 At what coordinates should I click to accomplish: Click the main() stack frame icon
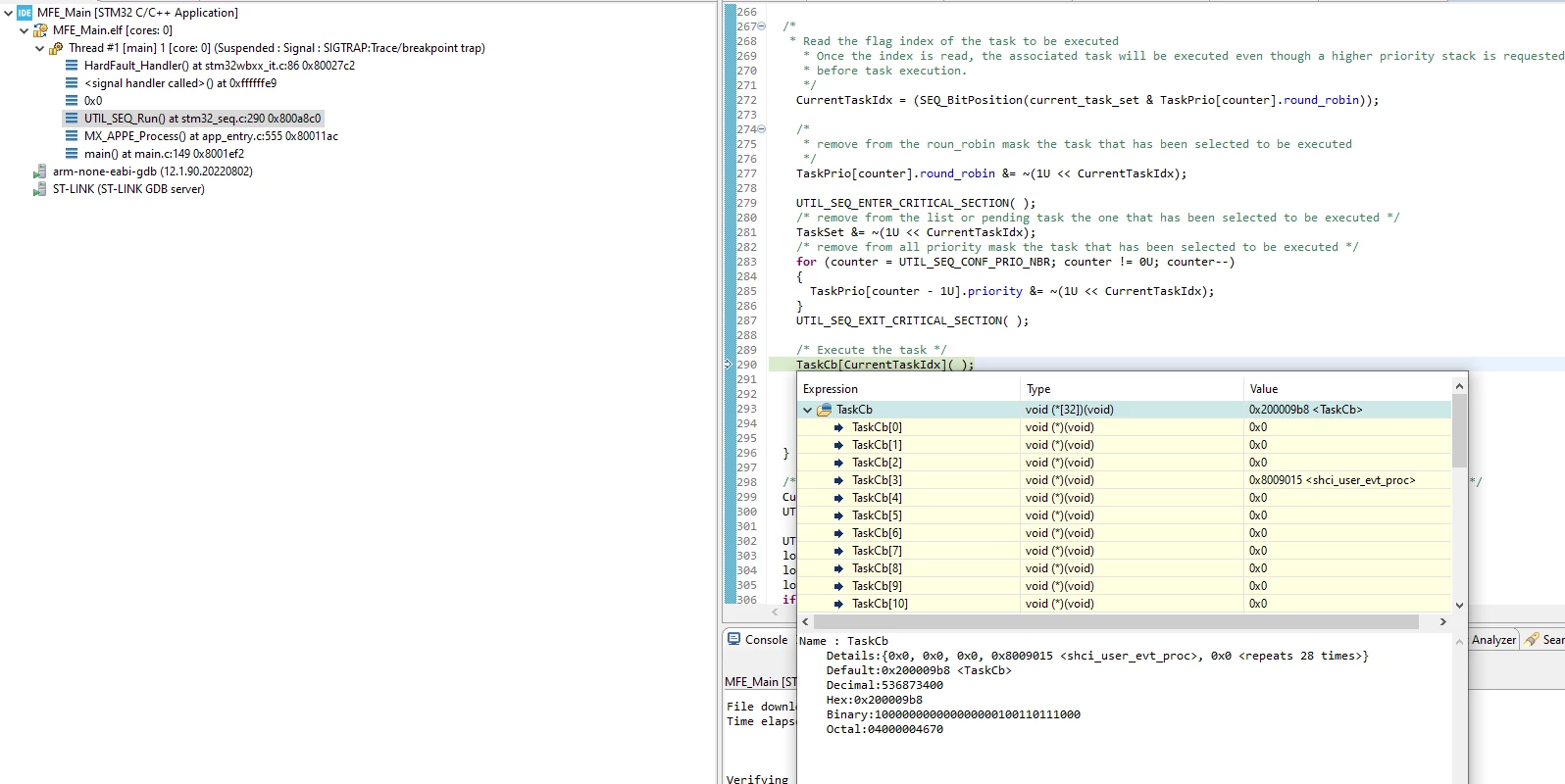[72, 154]
